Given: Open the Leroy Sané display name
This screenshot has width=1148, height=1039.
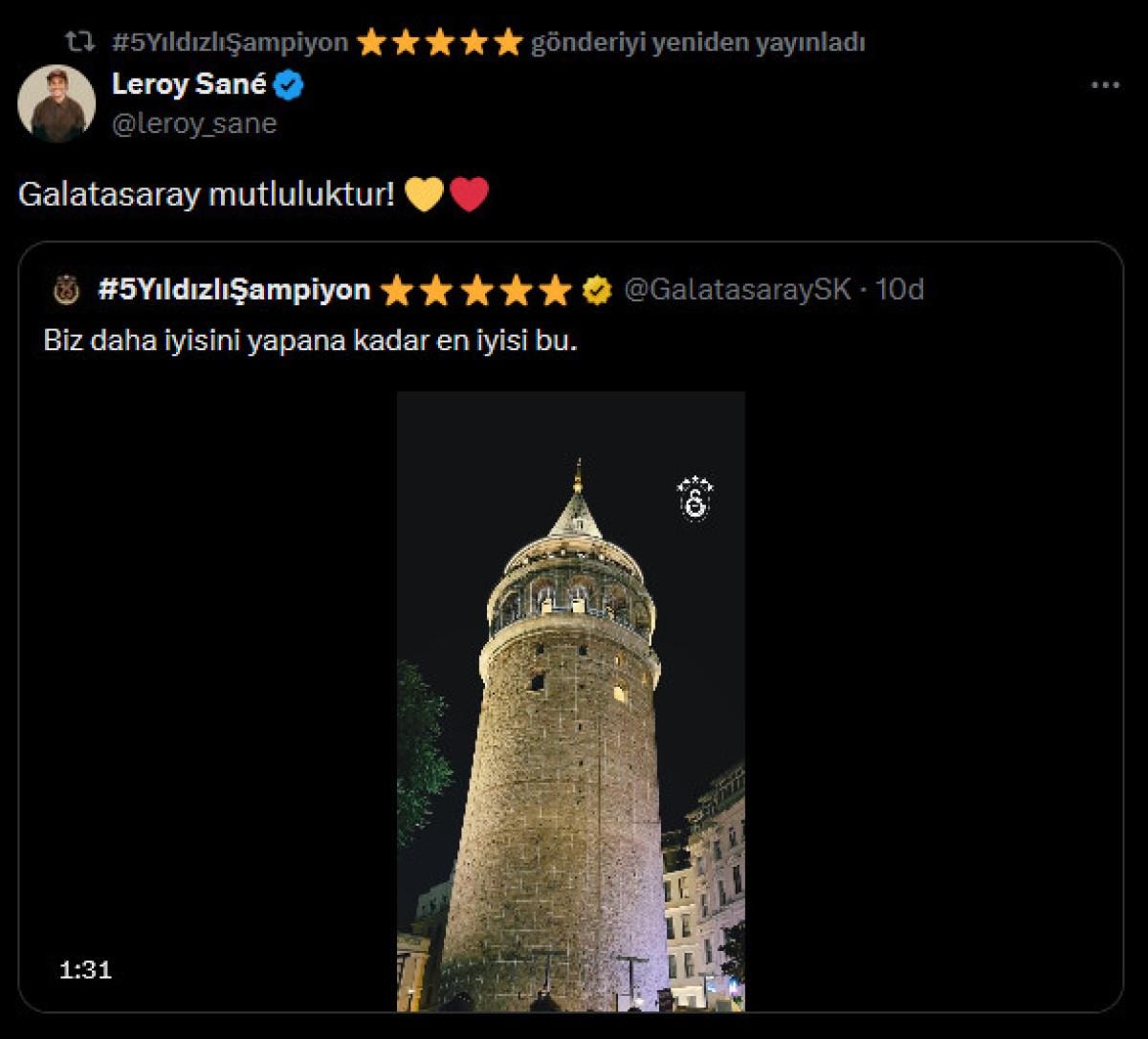Looking at the screenshot, I should click(188, 84).
